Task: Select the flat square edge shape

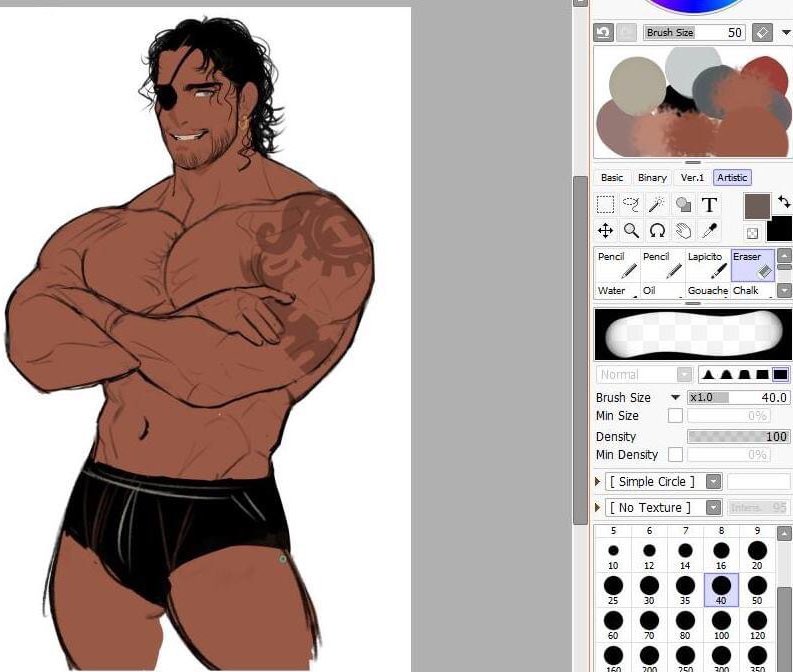Action: point(780,374)
